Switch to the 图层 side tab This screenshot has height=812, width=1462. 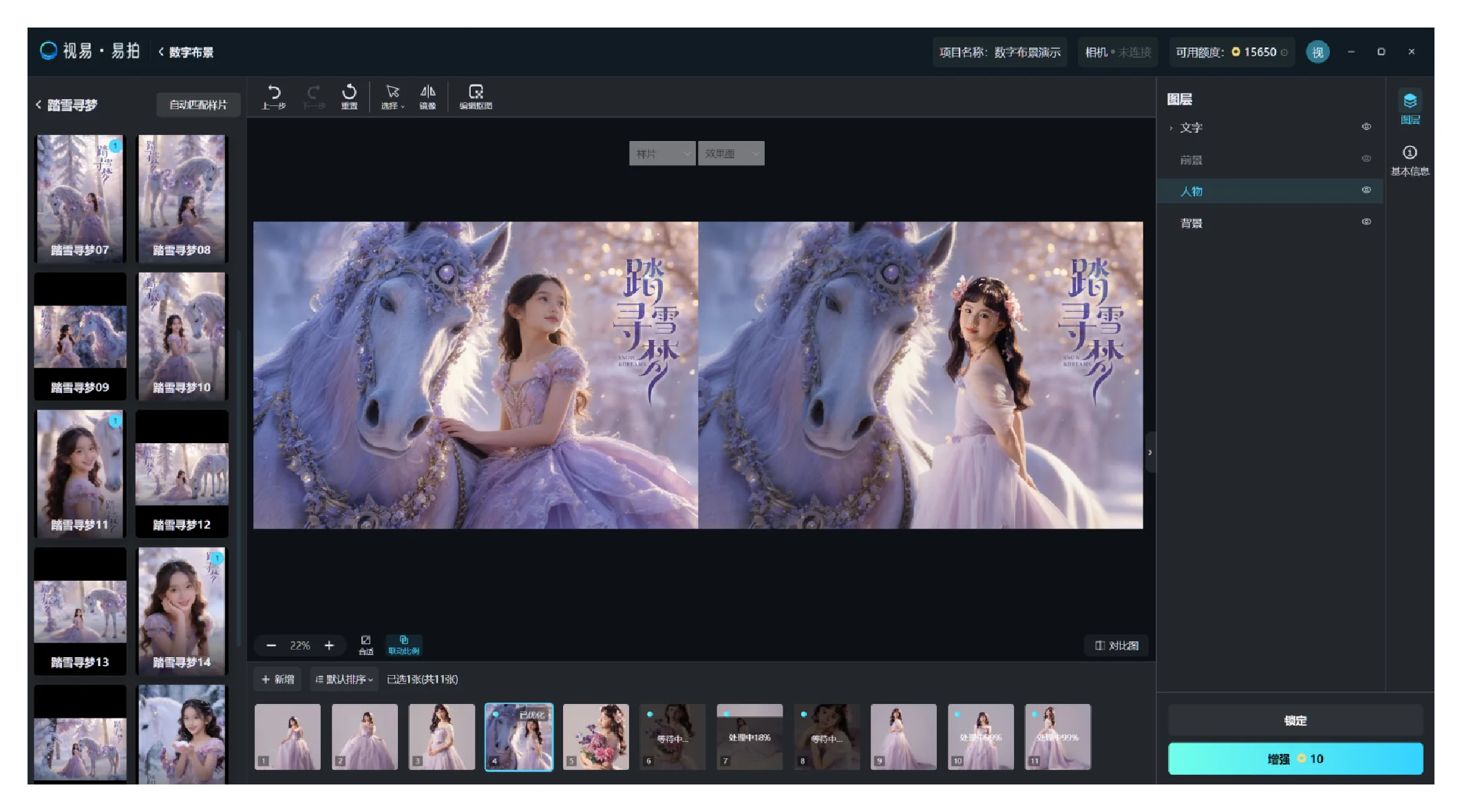click(x=1410, y=102)
